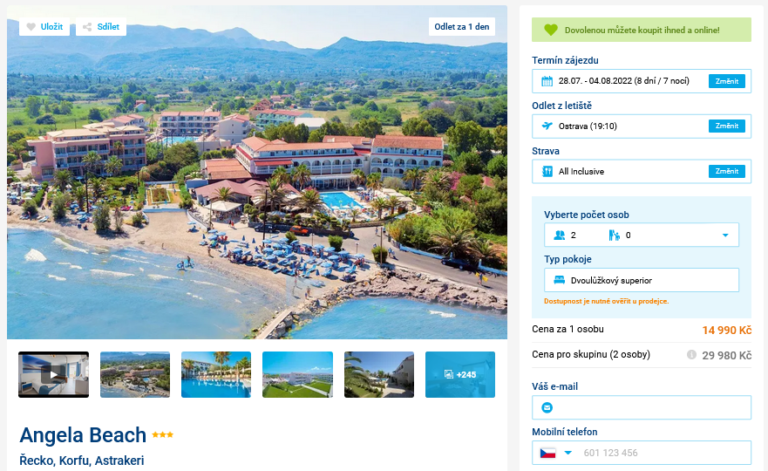
Task: Click the heart icon on Uložit
Action: [x=30, y=27]
